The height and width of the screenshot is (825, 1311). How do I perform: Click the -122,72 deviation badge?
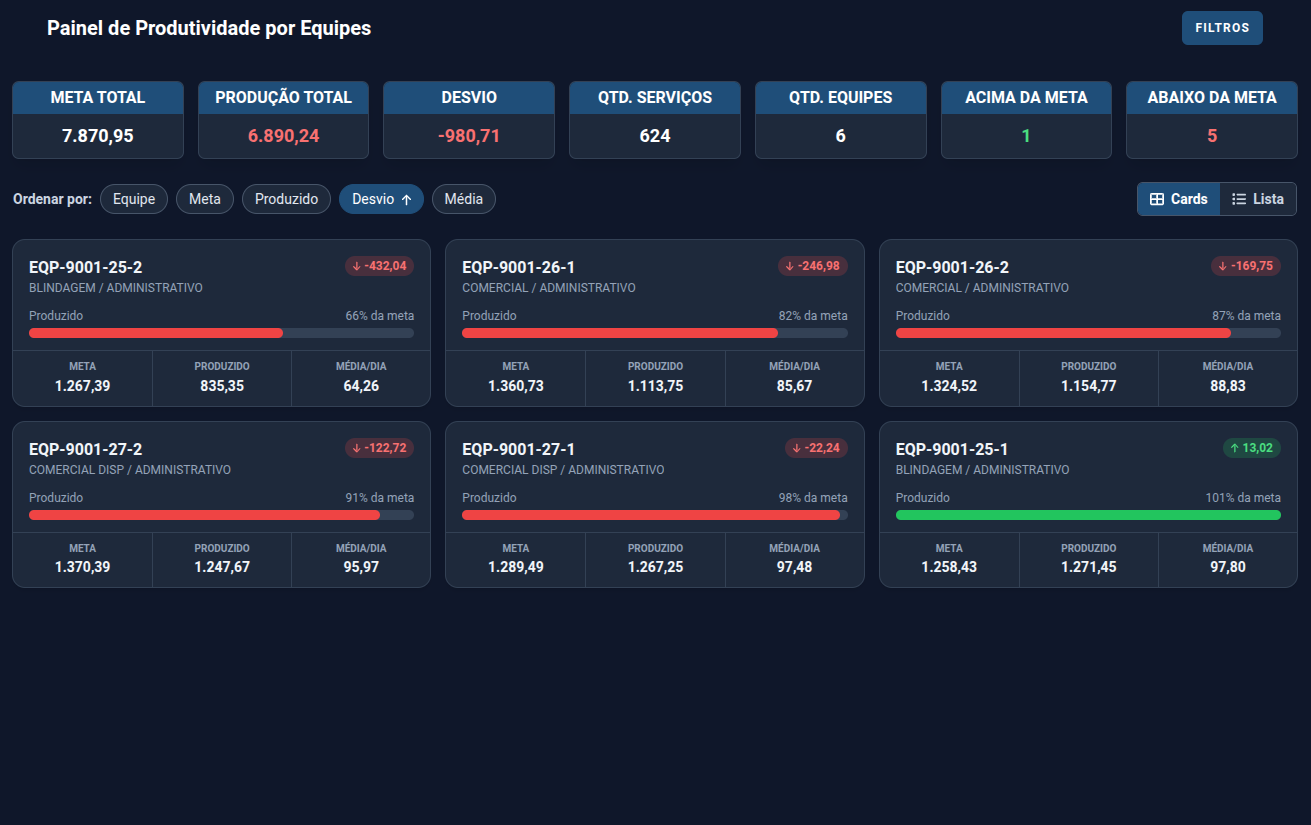379,448
